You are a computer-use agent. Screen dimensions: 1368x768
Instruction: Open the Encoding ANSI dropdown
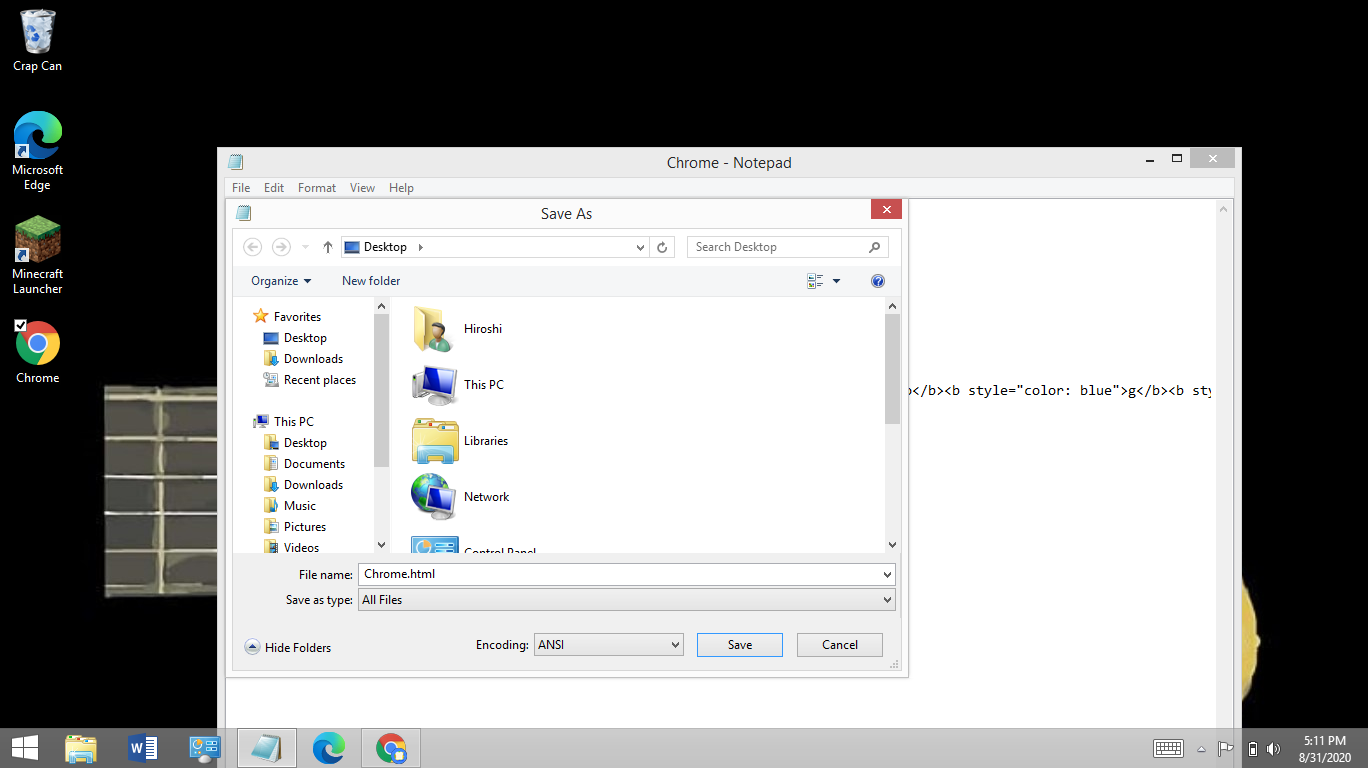(608, 645)
